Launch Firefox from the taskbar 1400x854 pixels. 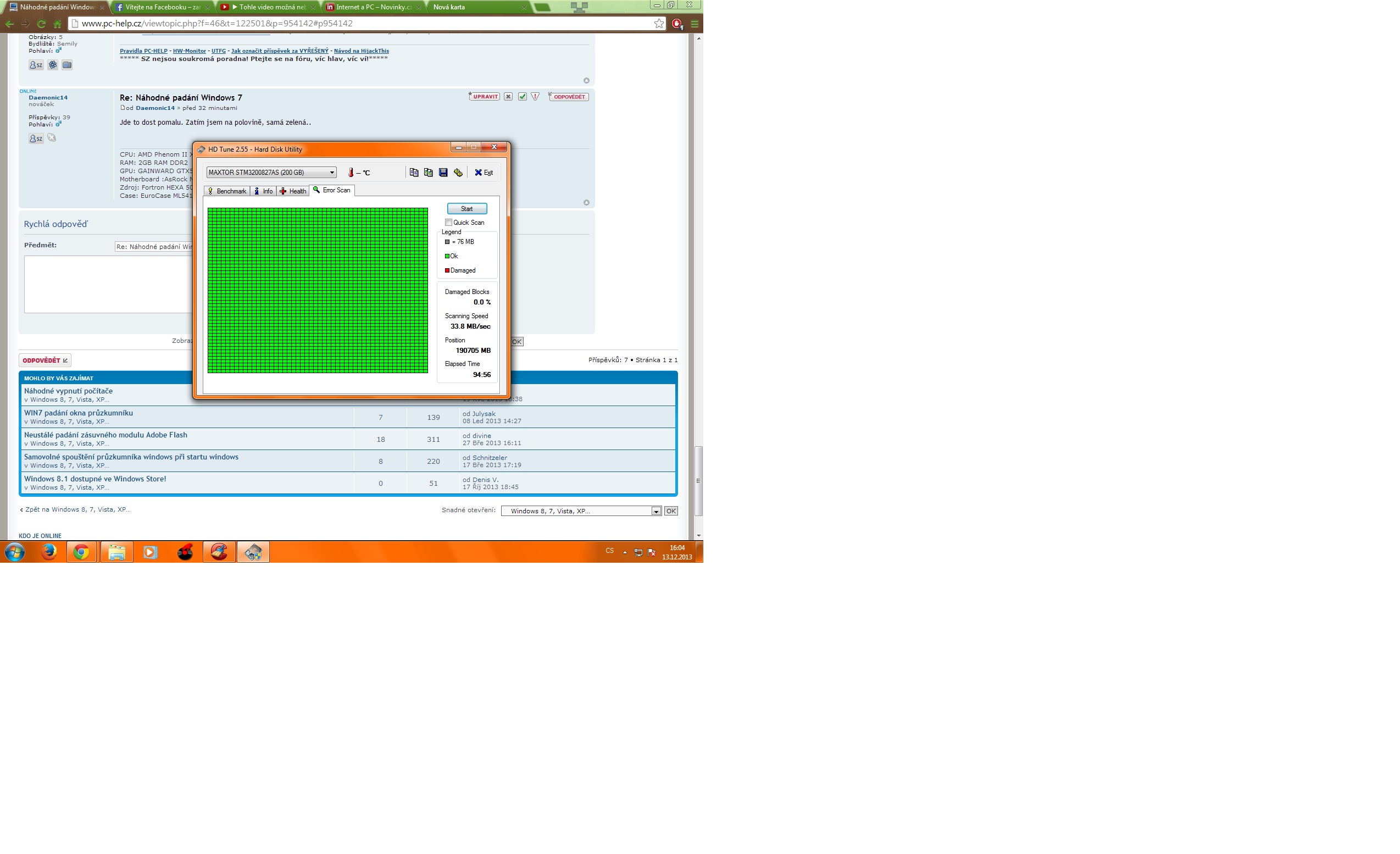pos(49,552)
